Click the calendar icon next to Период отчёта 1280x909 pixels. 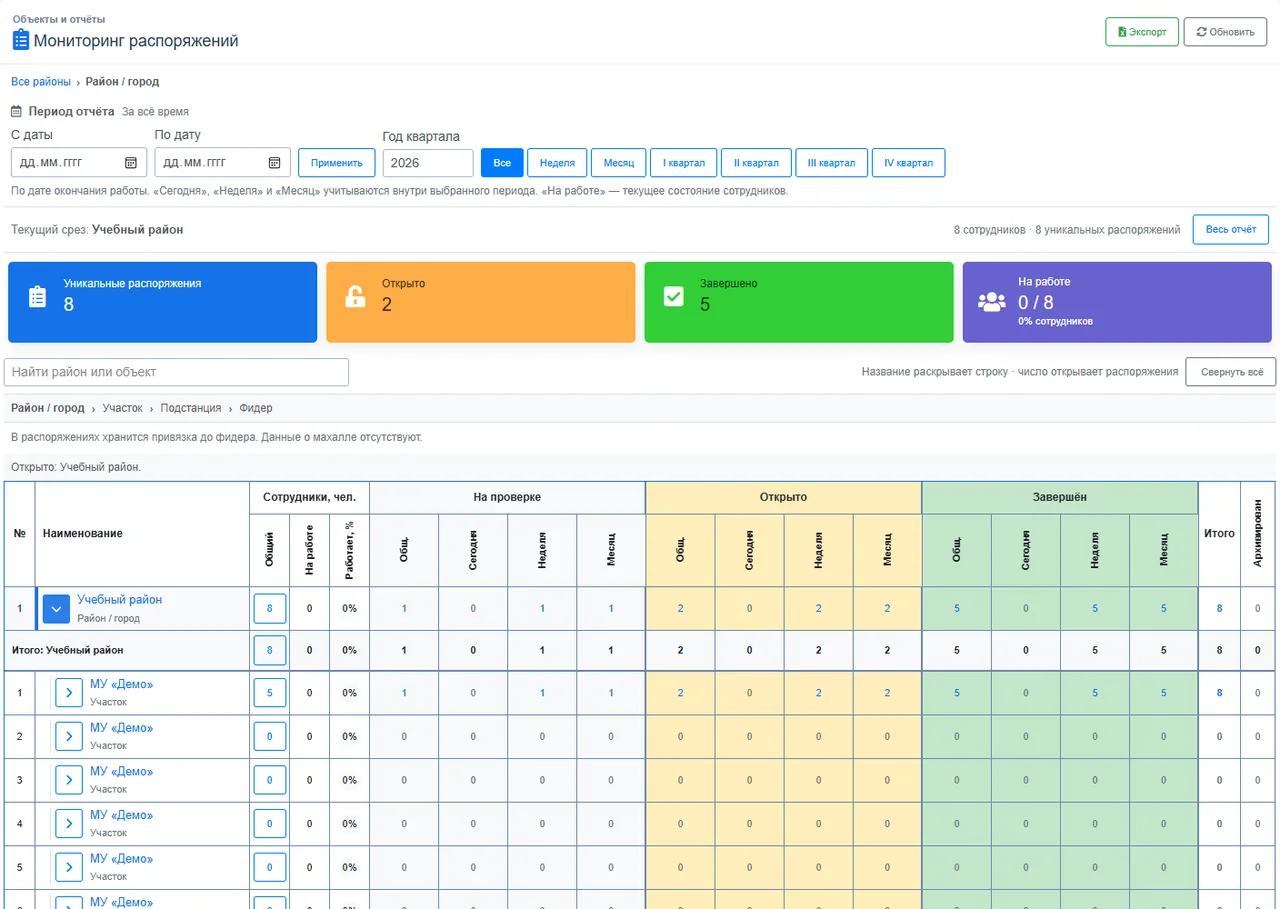click(17, 112)
